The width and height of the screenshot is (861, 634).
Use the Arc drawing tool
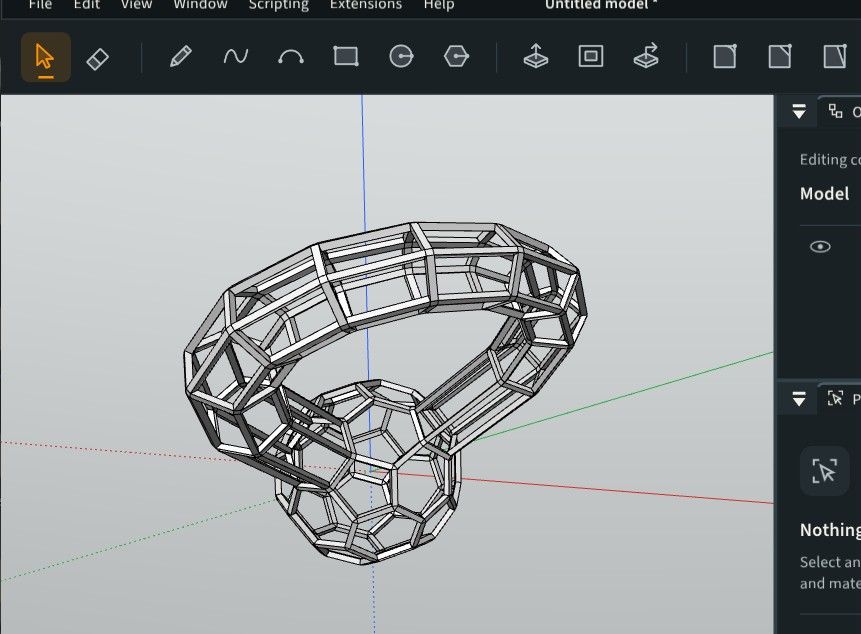pyautogui.click(x=291, y=57)
